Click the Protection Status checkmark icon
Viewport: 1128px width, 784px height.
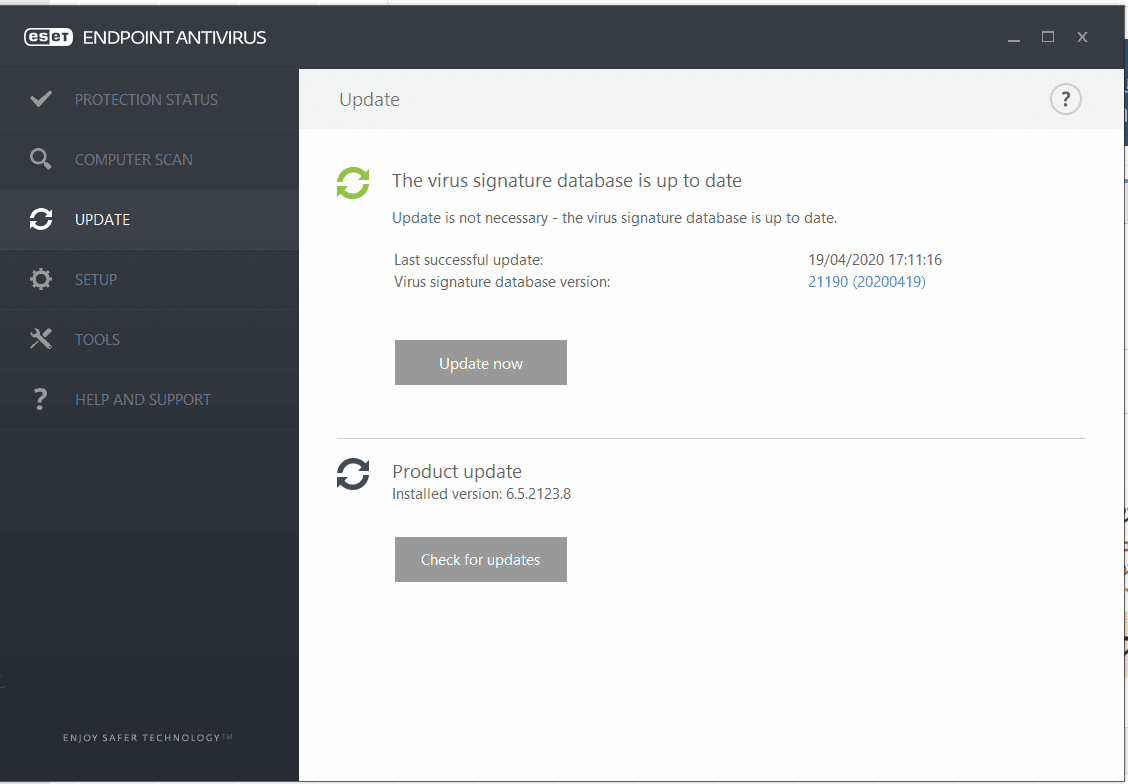coord(40,99)
